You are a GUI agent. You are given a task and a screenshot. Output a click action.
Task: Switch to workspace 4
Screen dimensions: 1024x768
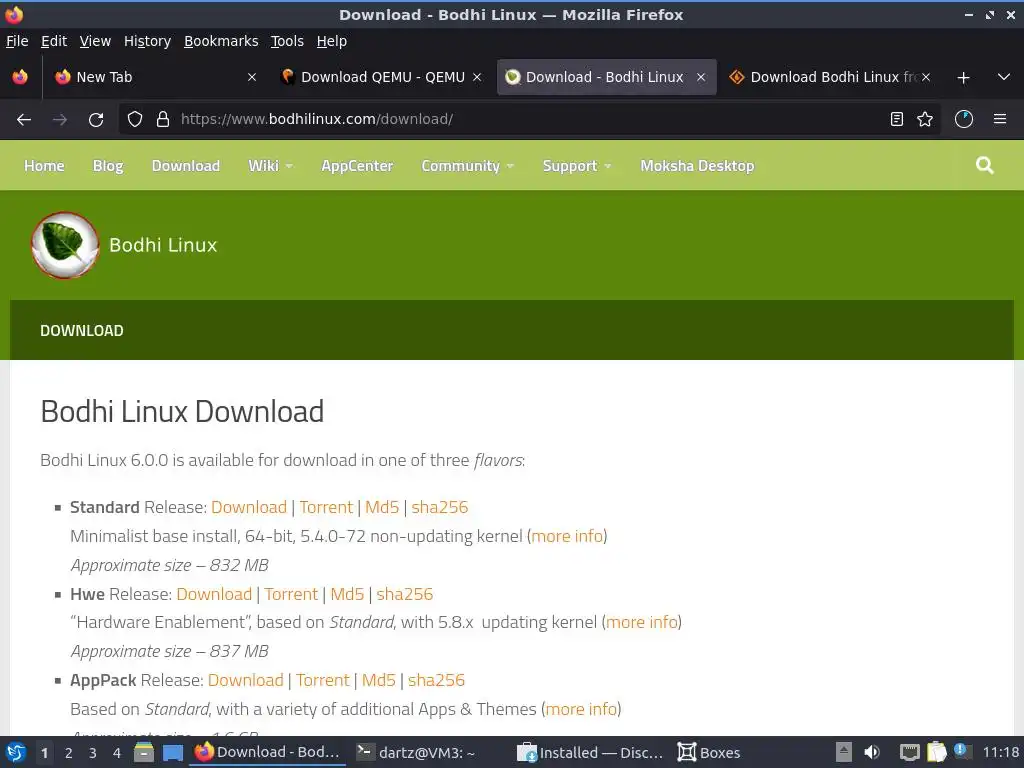point(117,753)
